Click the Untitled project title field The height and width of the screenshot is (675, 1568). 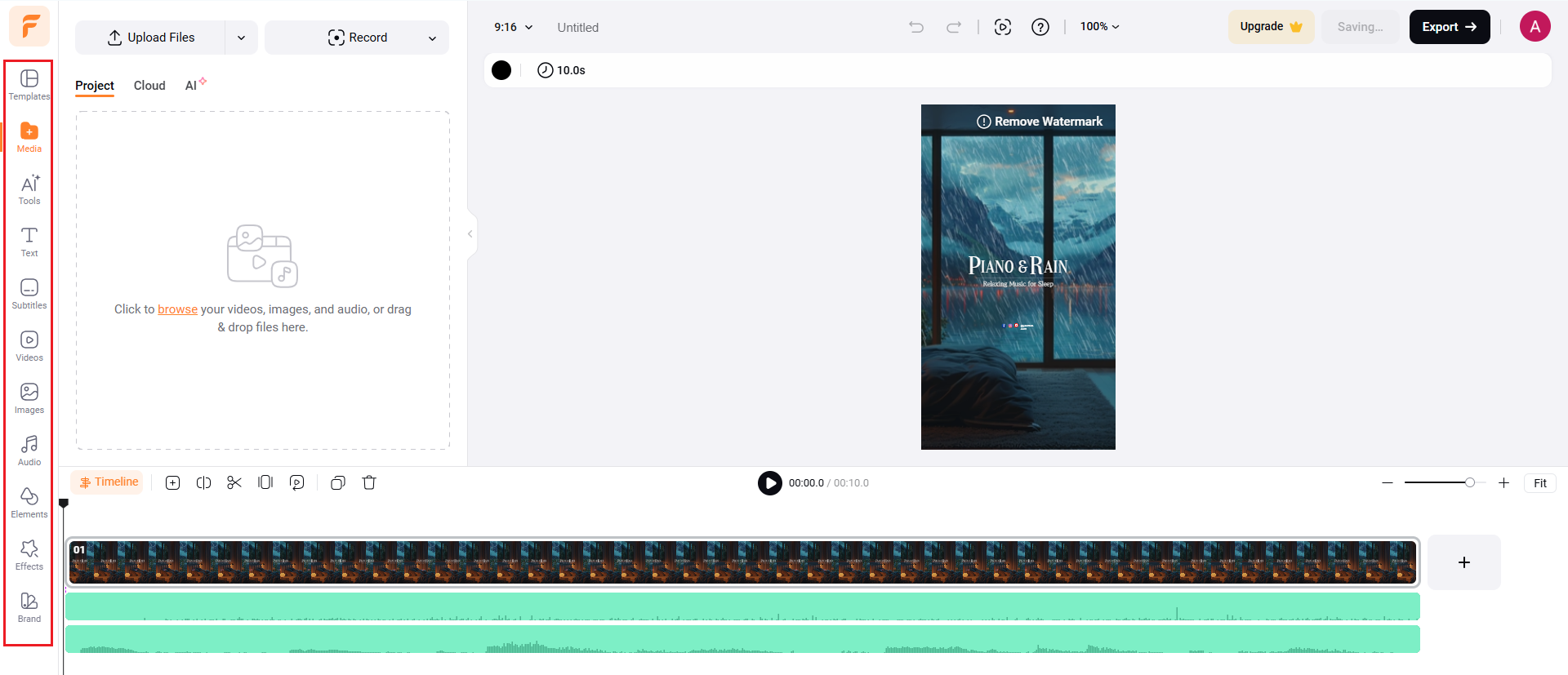click(577, 28)
